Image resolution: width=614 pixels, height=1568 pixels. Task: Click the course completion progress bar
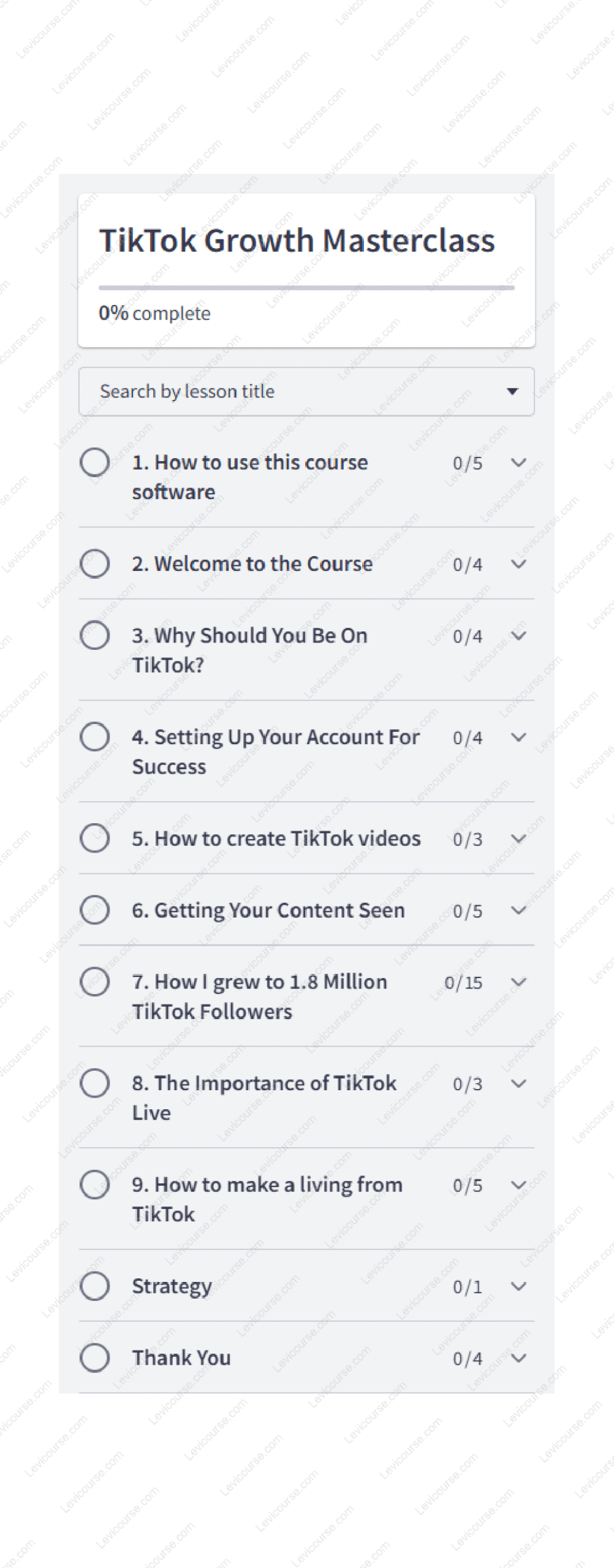click(x=306, y=287)
